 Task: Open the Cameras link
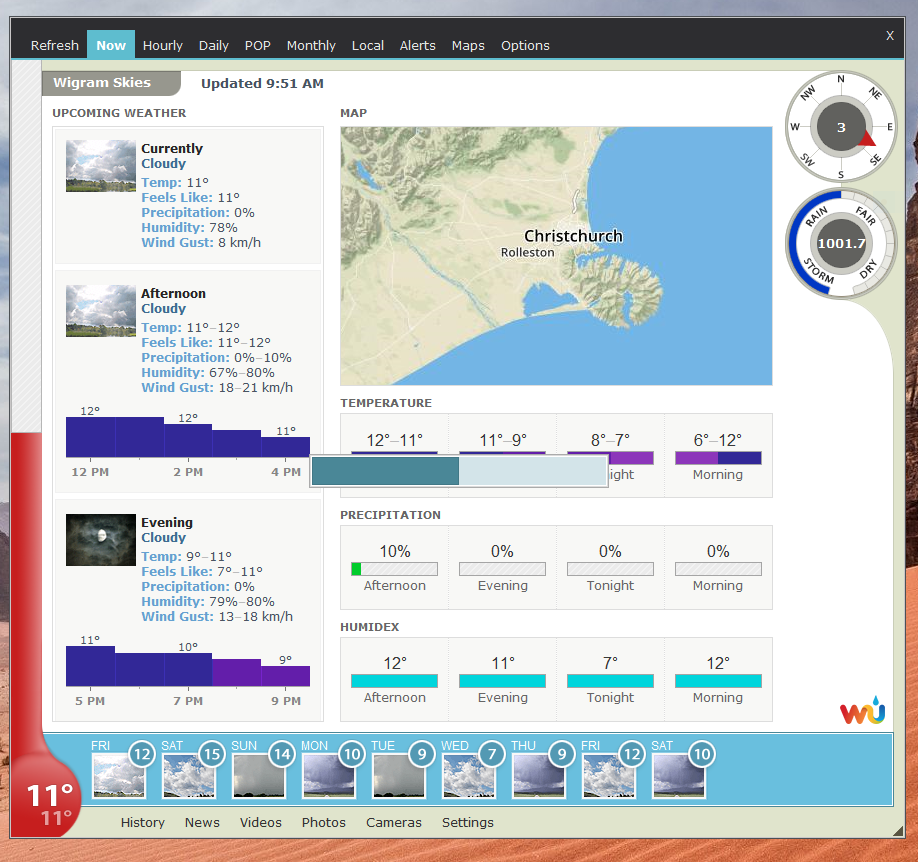pos(394,822)
